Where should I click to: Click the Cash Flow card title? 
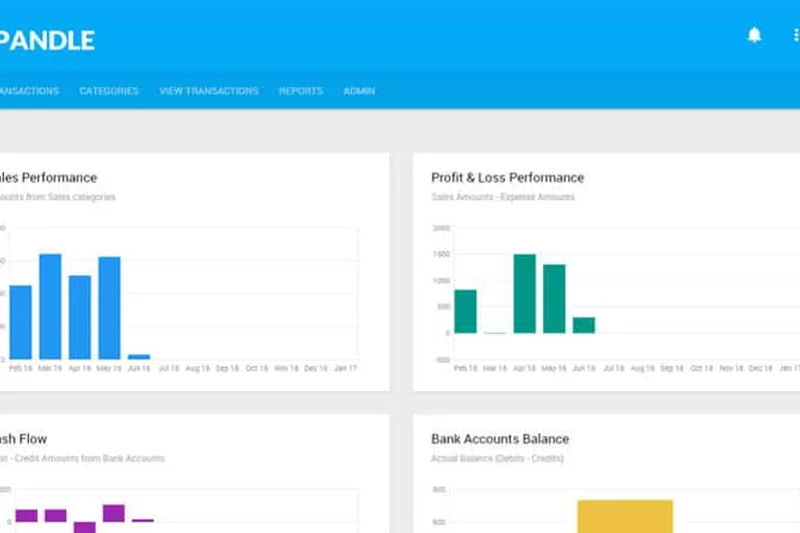coord(23,439)
